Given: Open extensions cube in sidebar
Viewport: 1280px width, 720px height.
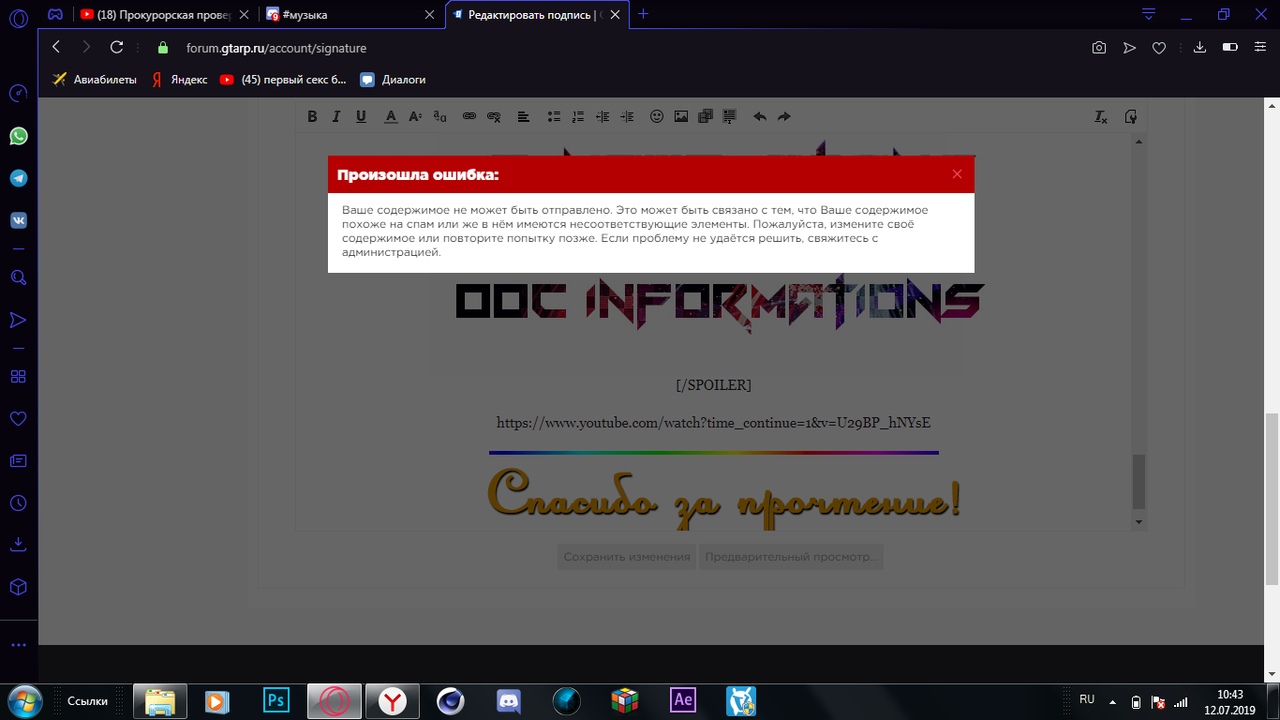Looking at the screenshot, I should (x=18, y=587).
